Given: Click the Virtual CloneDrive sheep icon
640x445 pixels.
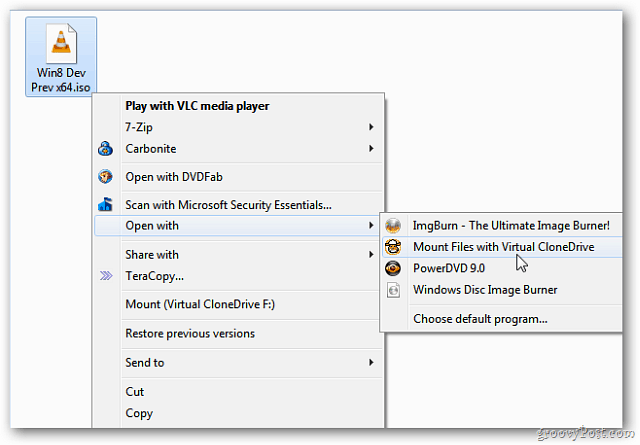Looking at the screenshot, I should pyautogui.click(x=393, y=247).
